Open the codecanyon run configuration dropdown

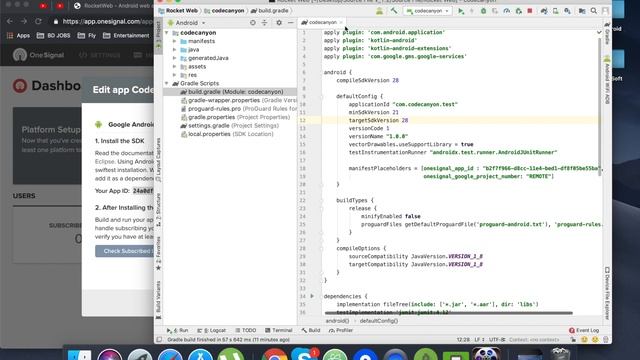click(428, 11)
